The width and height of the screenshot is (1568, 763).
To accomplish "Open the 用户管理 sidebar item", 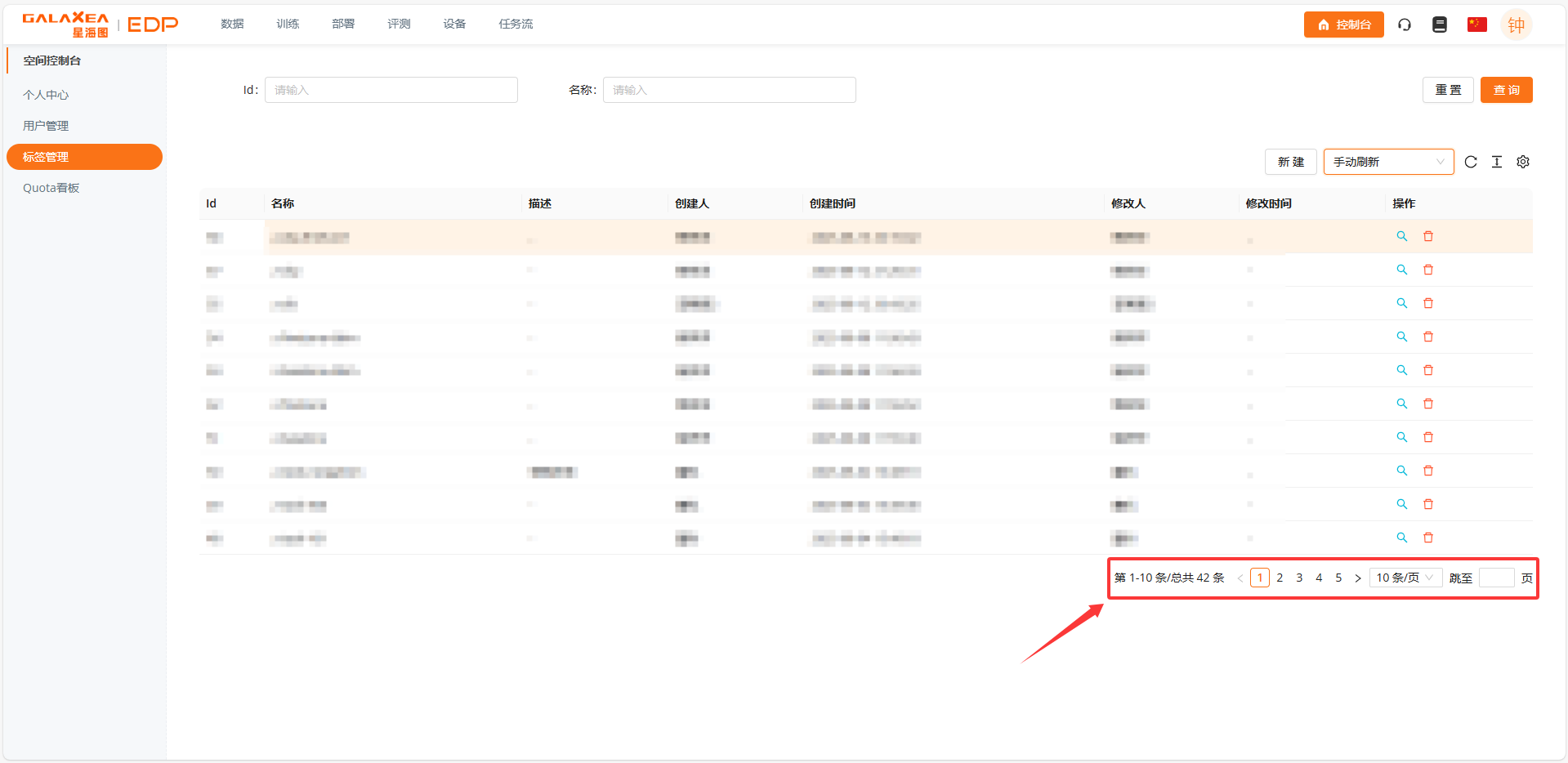I will 46,126.
